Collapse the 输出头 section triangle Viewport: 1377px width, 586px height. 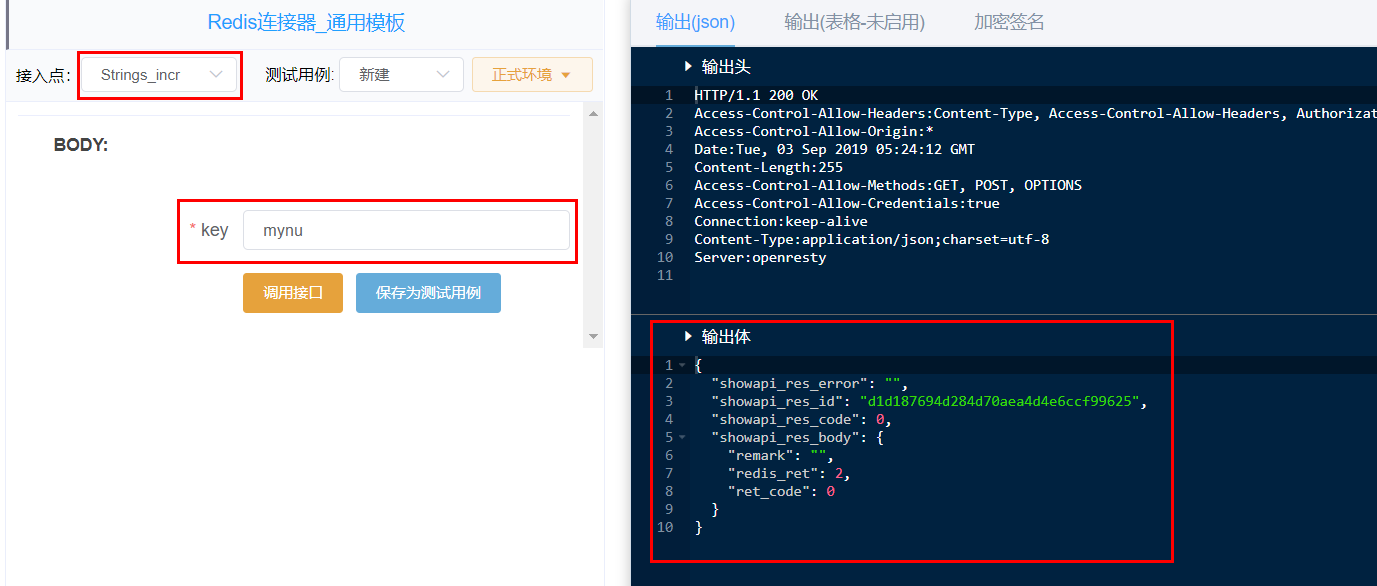[688, 66]
